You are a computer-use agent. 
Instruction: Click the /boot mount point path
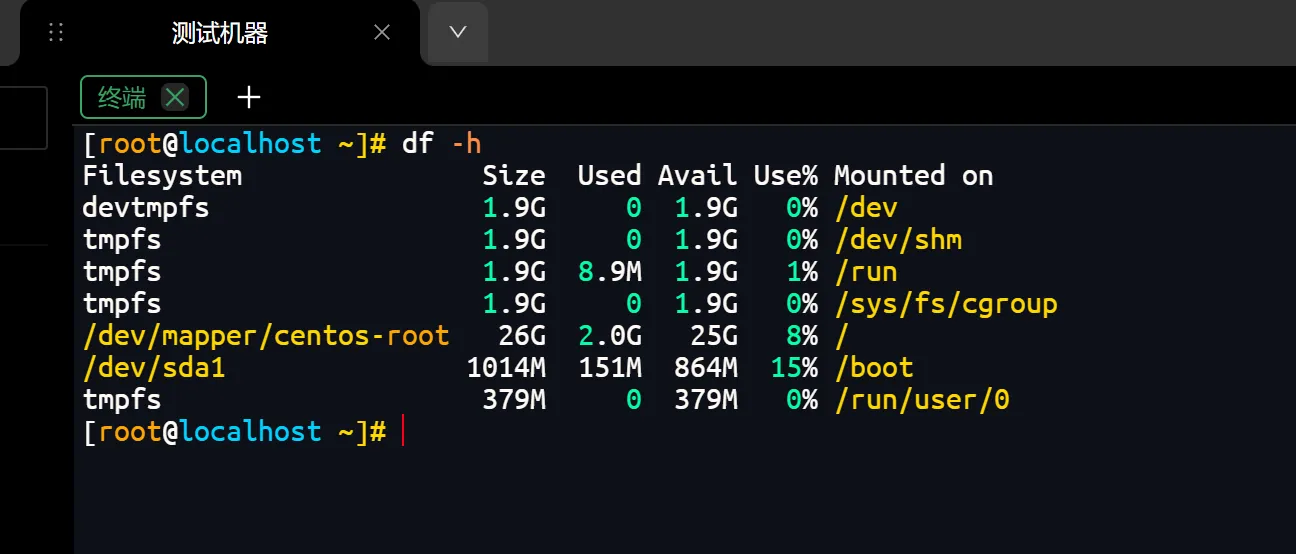coord(873,368)
